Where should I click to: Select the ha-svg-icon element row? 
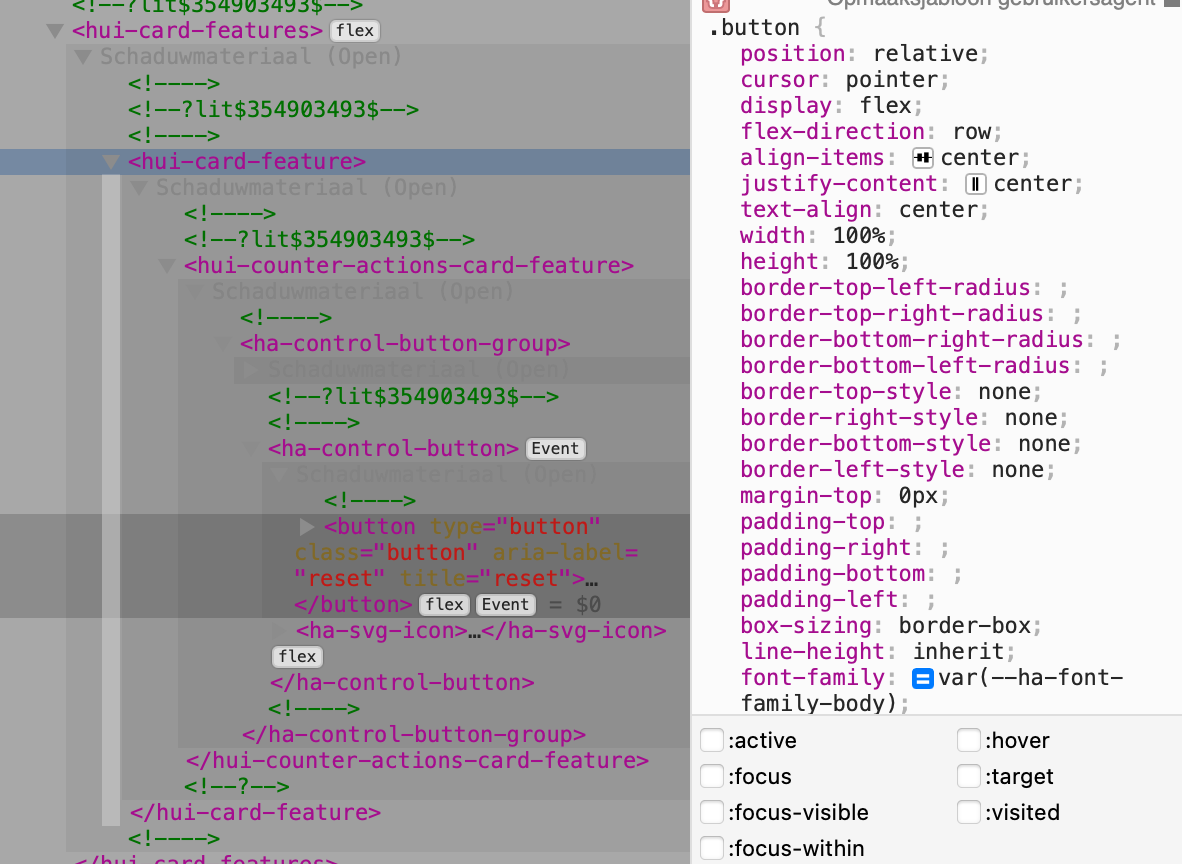[480, 630]
